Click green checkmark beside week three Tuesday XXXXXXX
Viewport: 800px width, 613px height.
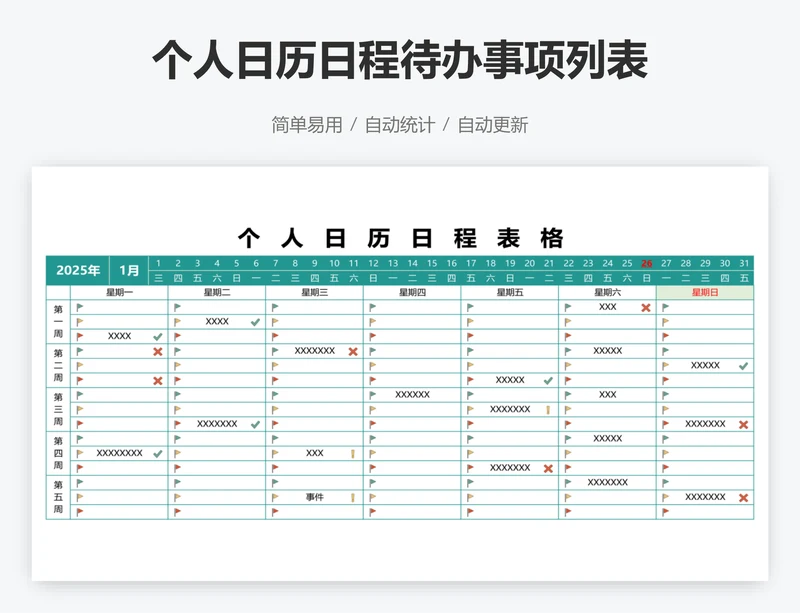point(256,425)
